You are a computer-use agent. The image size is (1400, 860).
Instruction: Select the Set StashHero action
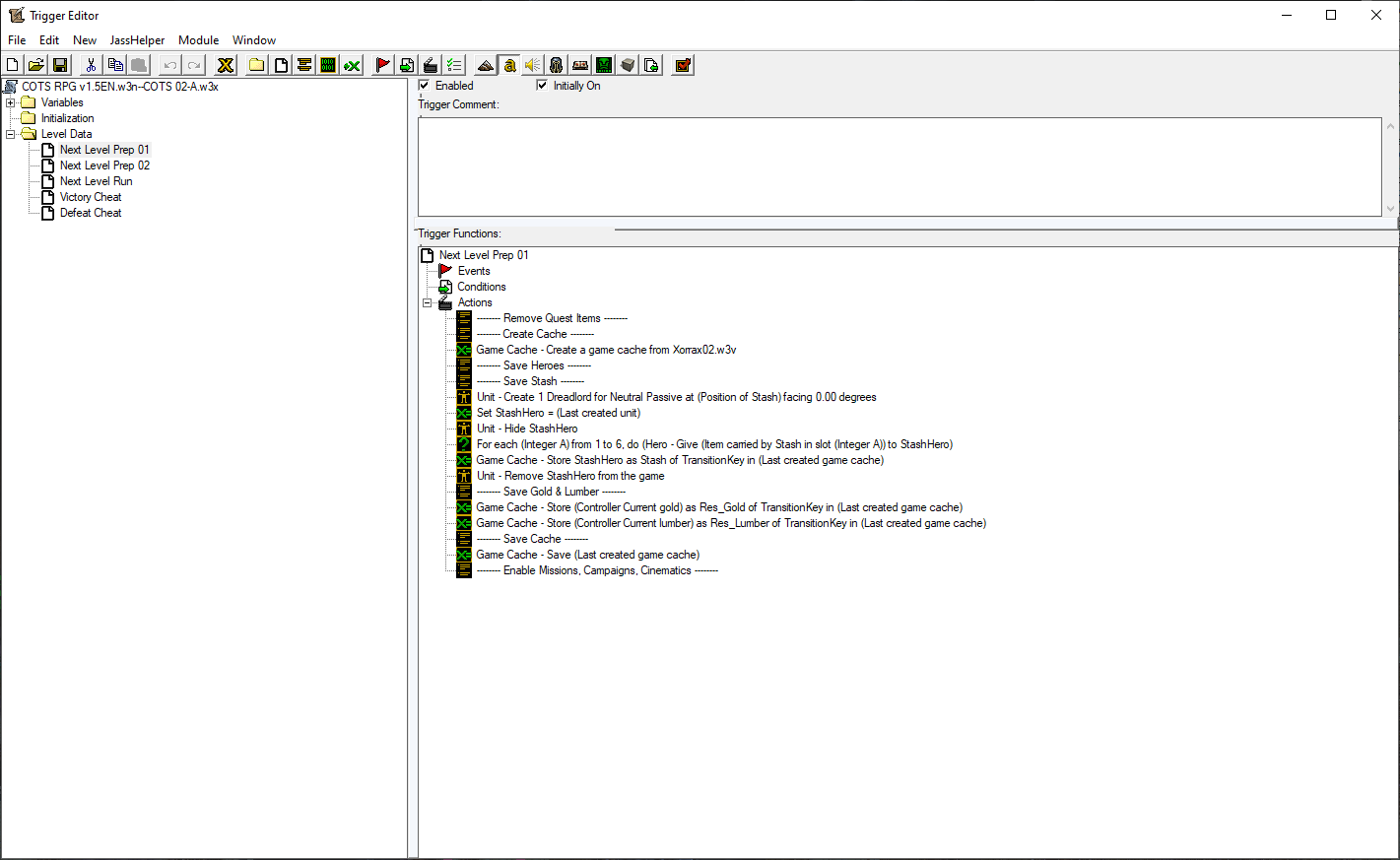pyautogui.click(x=559, y=413)
